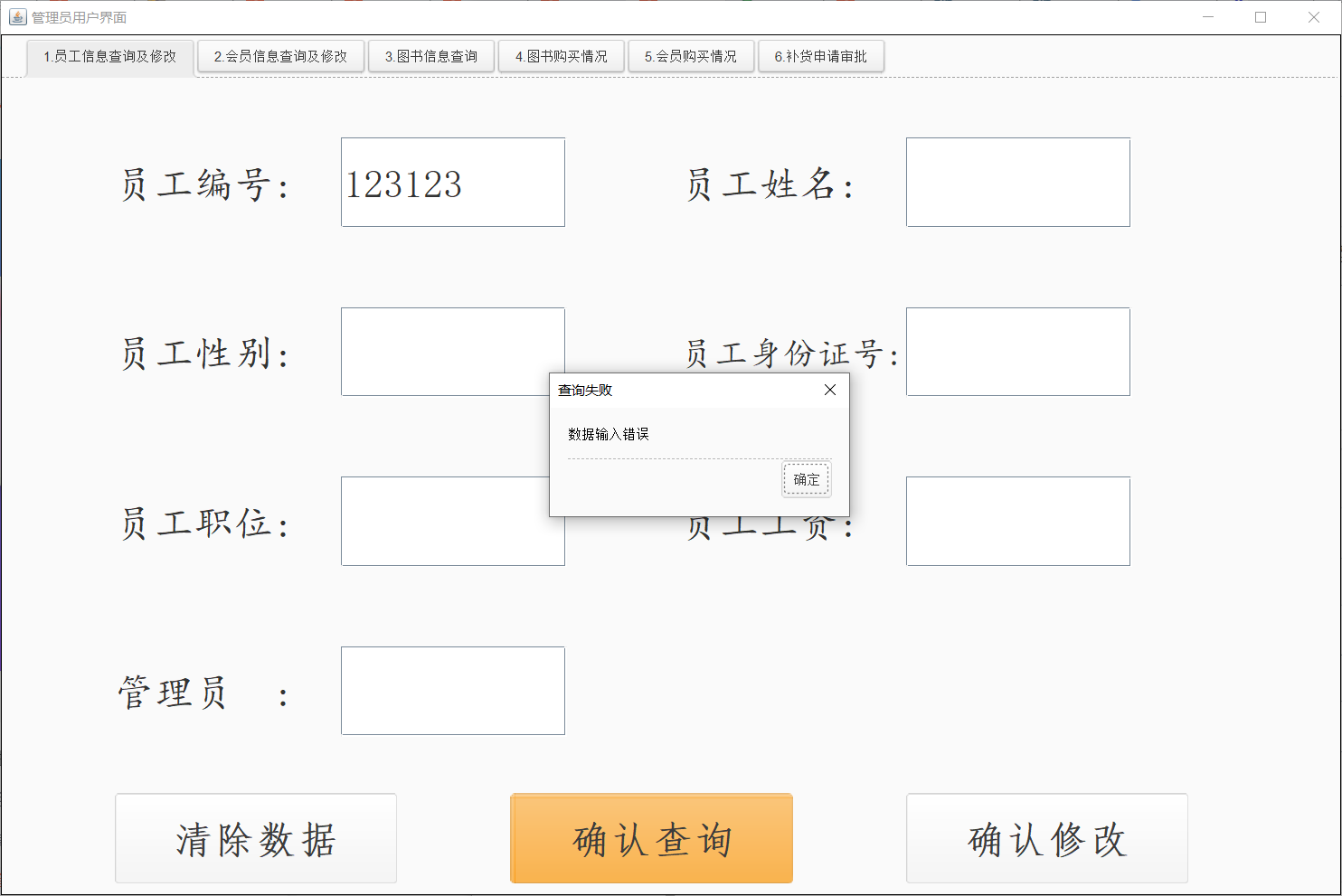Image resolution: width=1342 pixels, height=896 pixels.
Task: Click the 员工编号 label
Action: coord(204,184)
